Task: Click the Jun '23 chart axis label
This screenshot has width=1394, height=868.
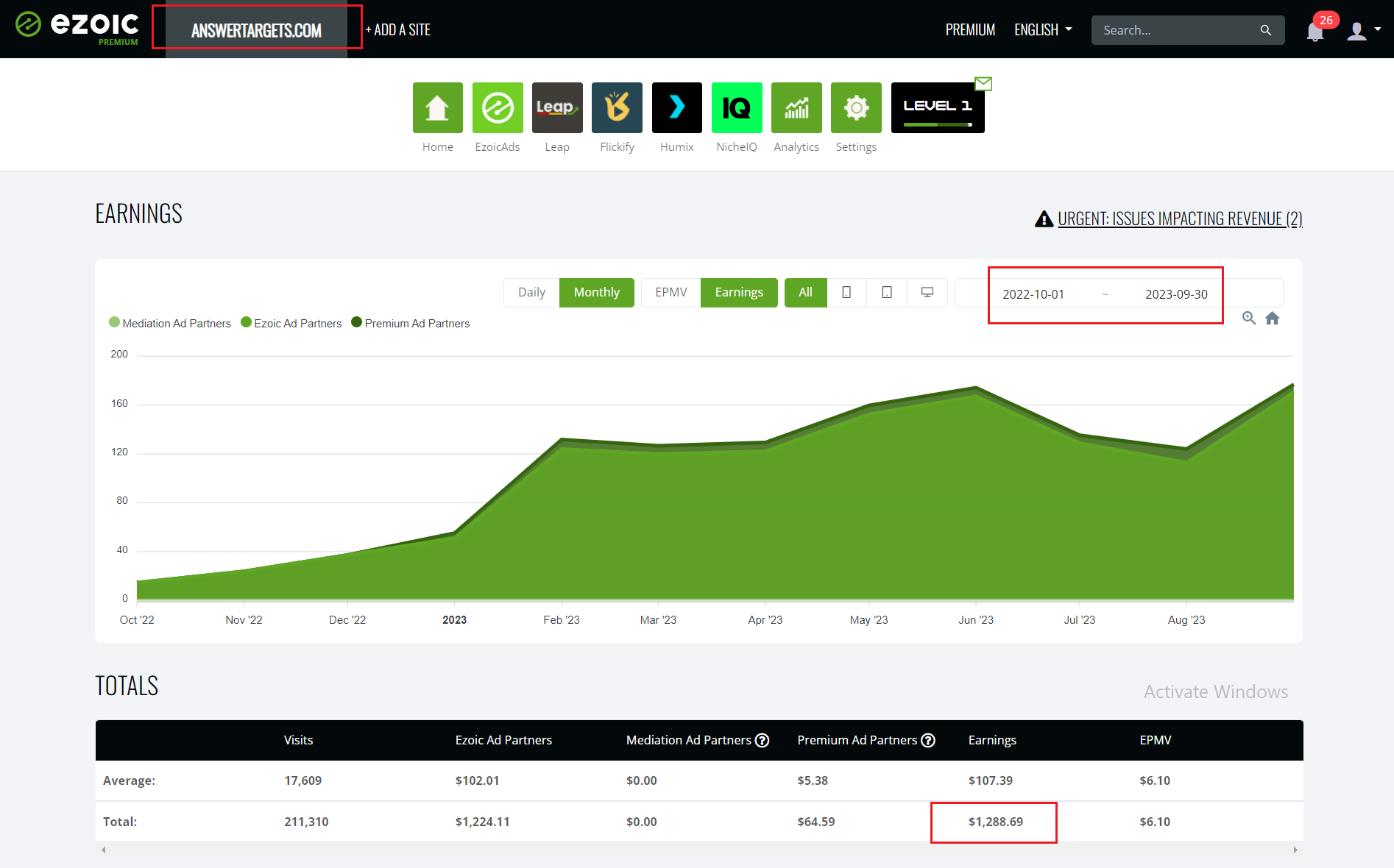Action: (x=976, y=619)
